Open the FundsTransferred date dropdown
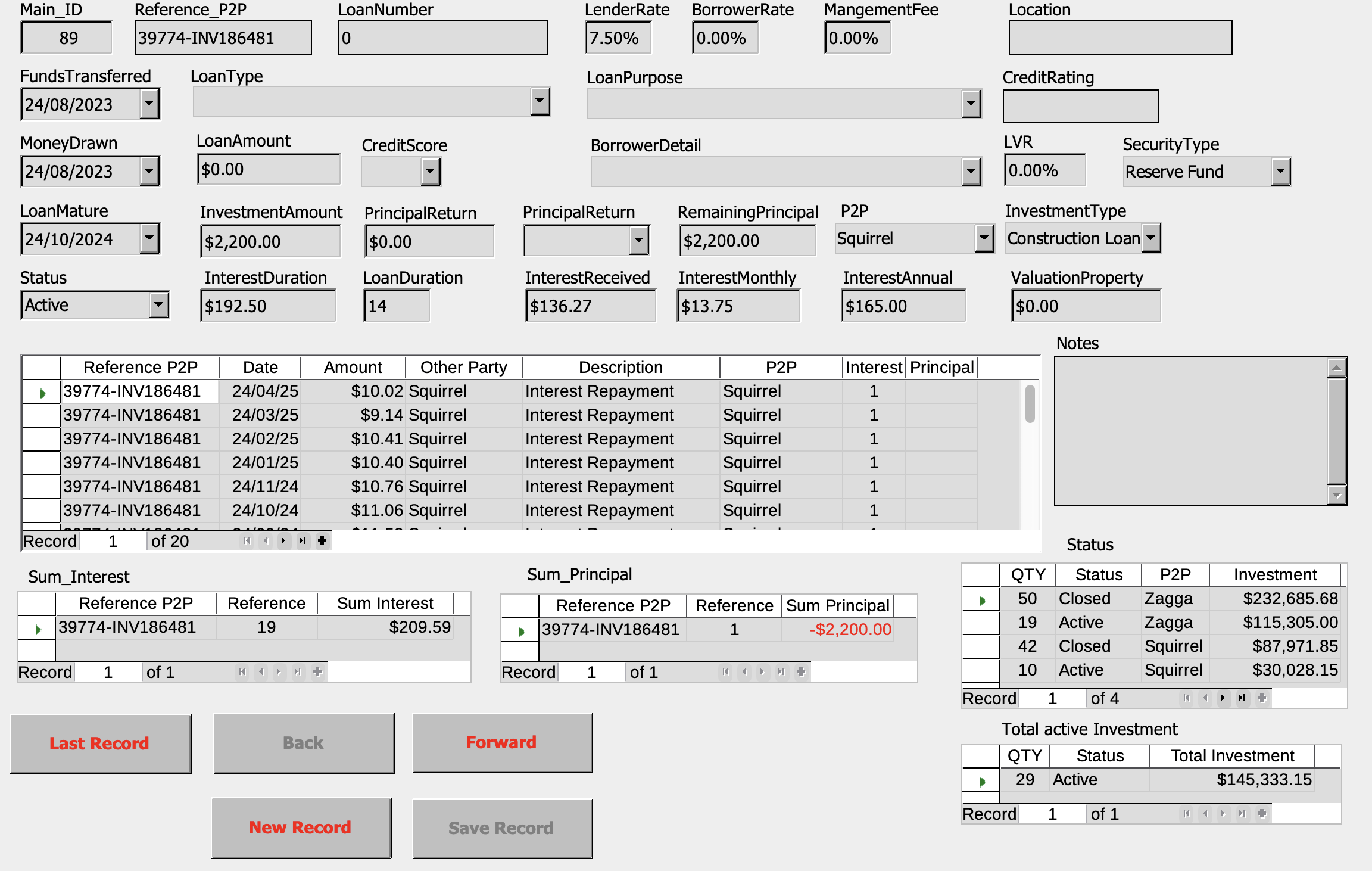 pyautogui.click(x=149, y=104)
